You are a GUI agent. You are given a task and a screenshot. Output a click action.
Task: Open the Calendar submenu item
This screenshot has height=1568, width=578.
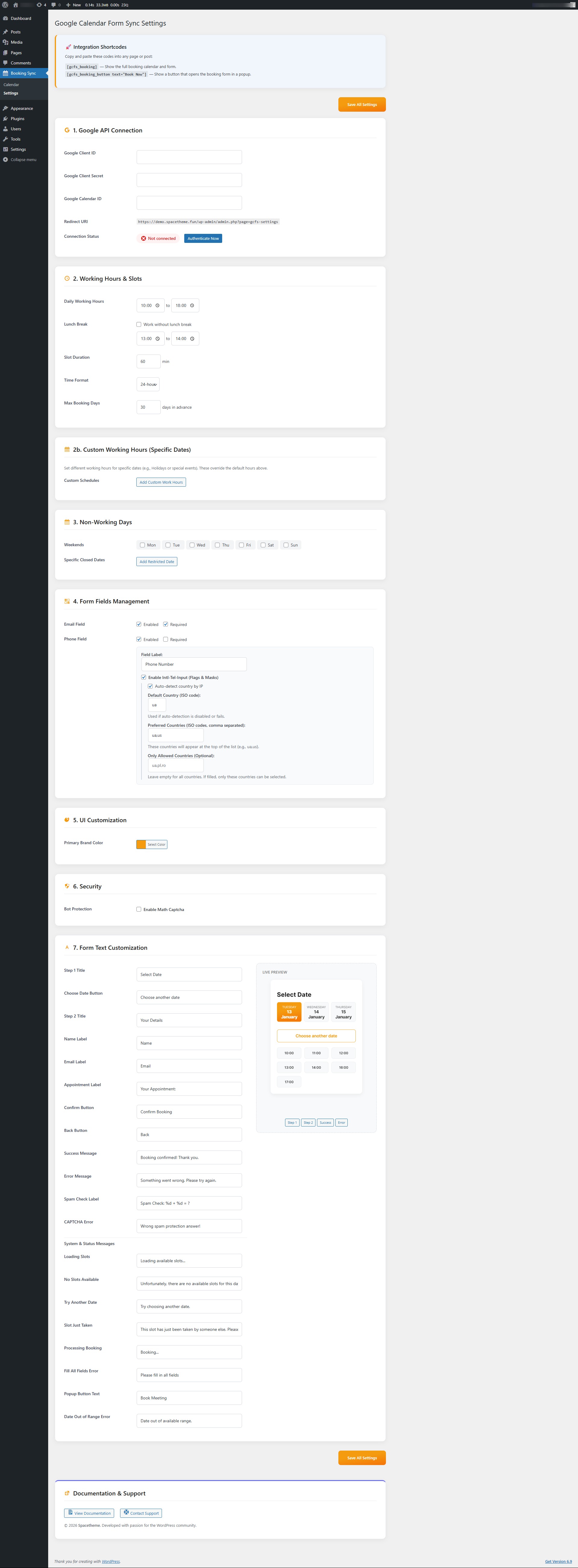pos(11,85)
